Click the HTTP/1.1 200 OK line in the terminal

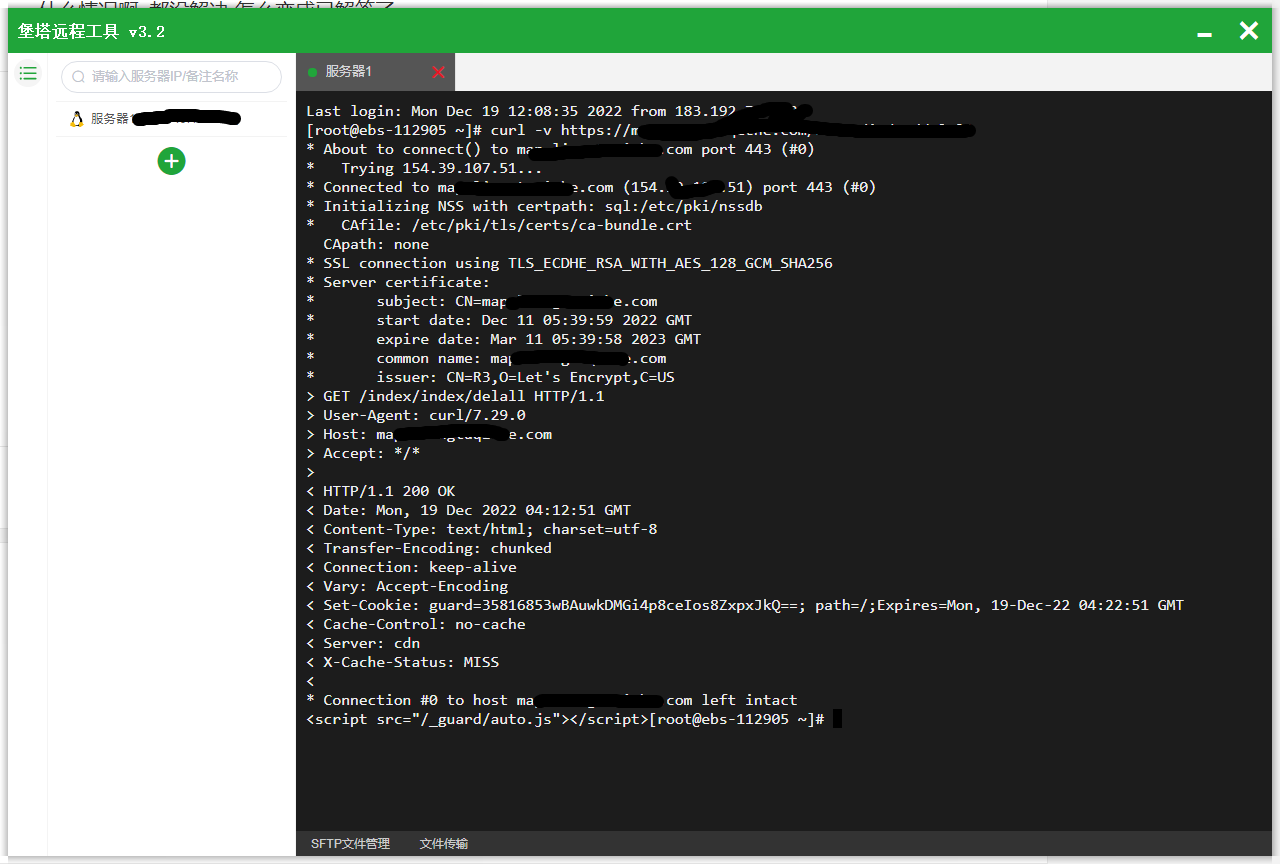(388, 491)
